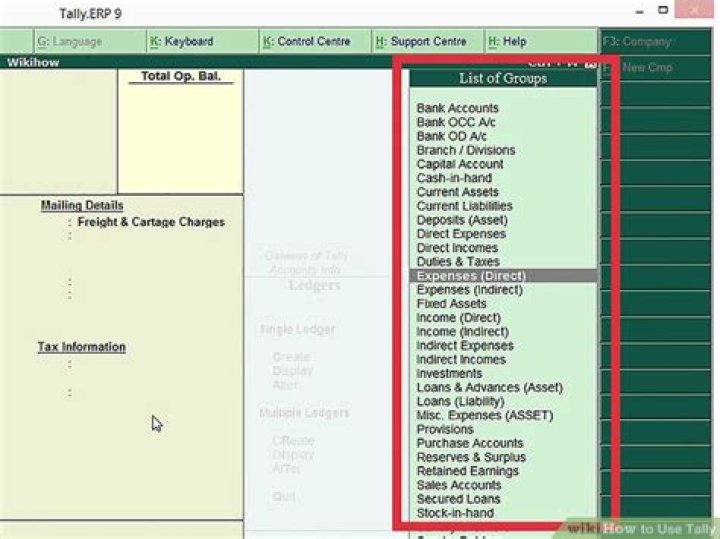Select Sales Accounts group
Viewport: 720px width, 539px height.
coord(459,485)
